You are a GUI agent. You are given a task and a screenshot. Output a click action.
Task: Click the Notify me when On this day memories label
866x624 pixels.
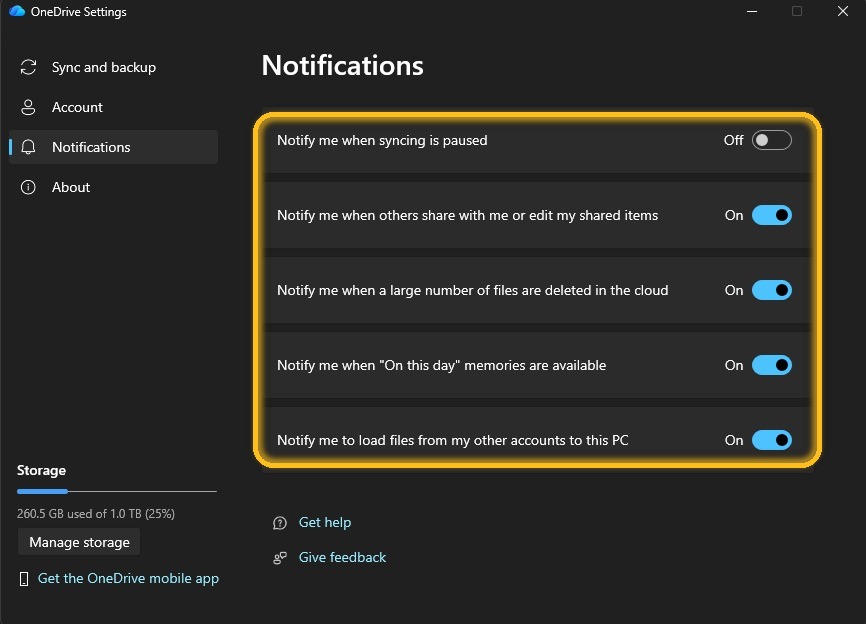(441, 365)
